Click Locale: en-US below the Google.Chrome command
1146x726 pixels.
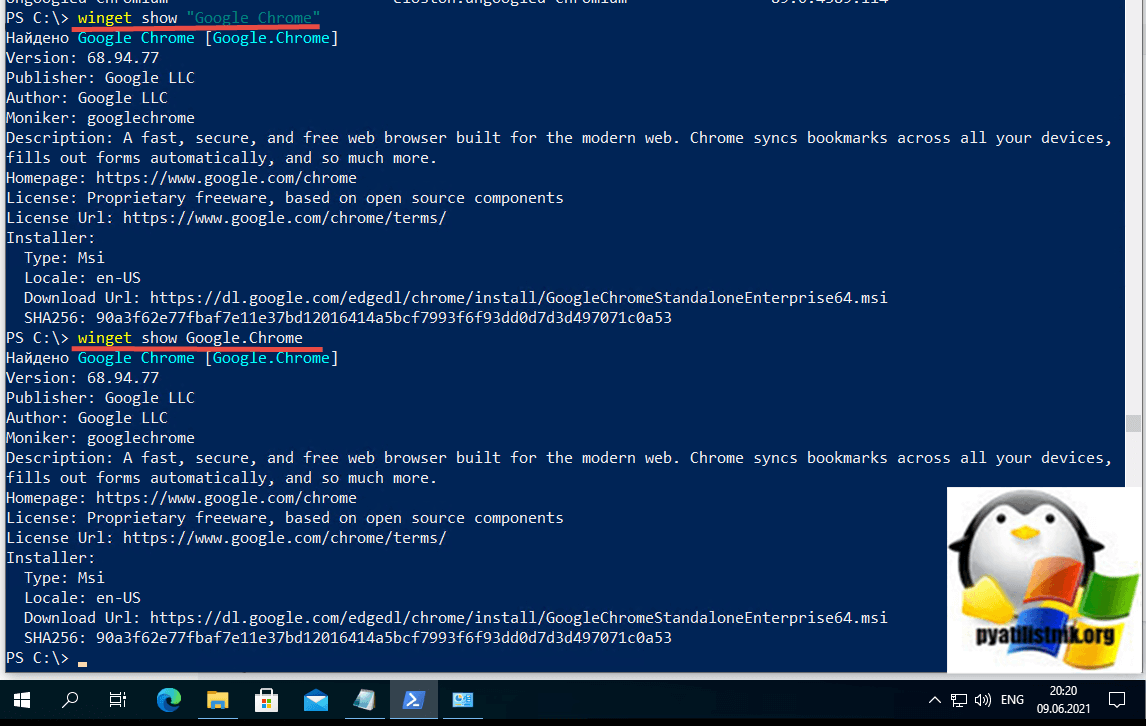pos(83,598)
